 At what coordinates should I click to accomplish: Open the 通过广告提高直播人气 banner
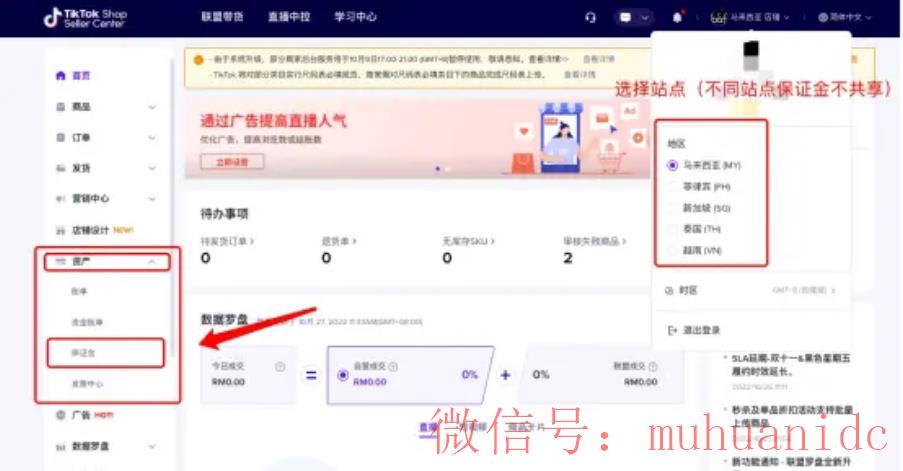(x=418, y=137)
